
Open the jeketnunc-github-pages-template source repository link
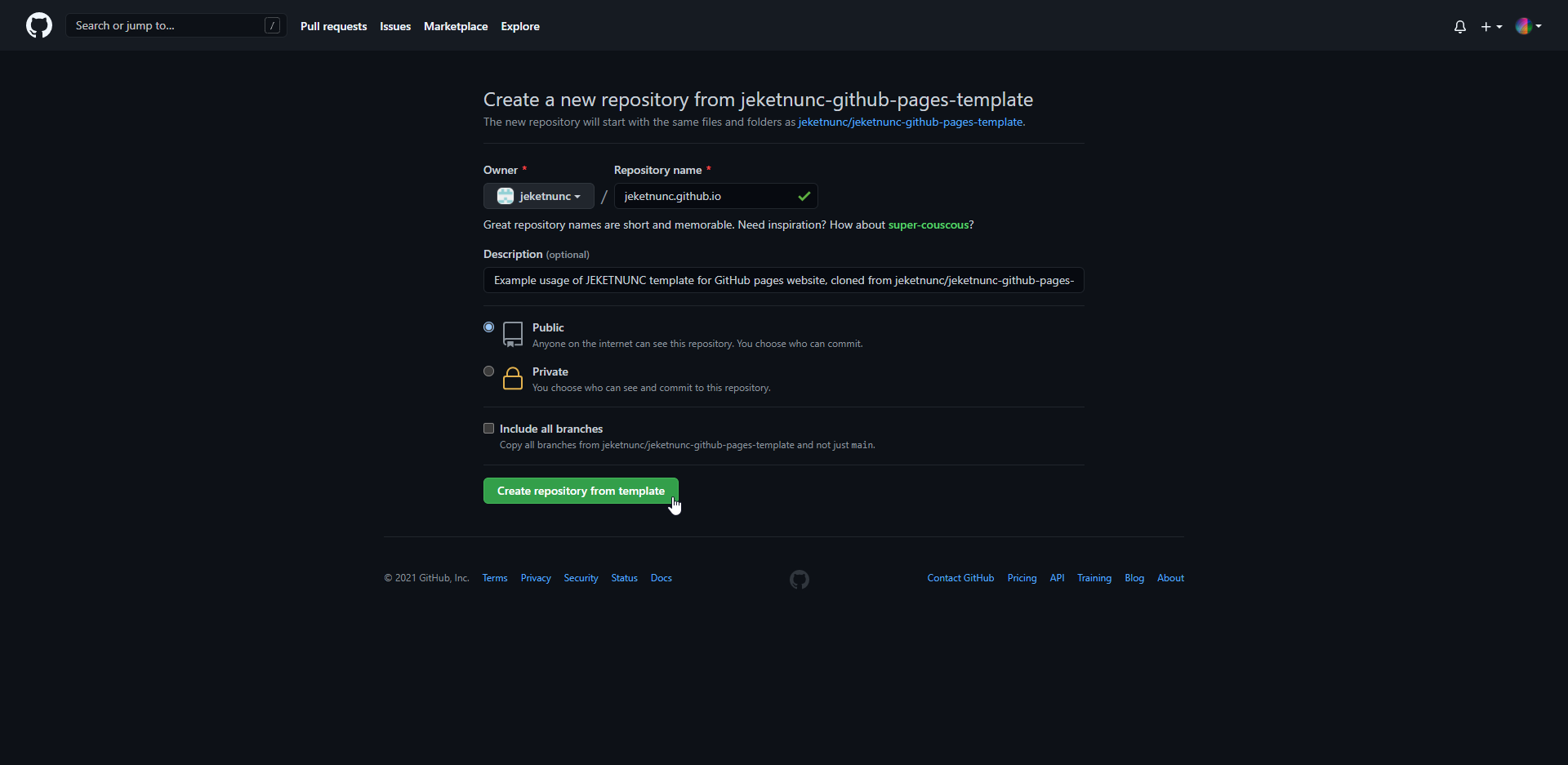click(x=911, y=122)
